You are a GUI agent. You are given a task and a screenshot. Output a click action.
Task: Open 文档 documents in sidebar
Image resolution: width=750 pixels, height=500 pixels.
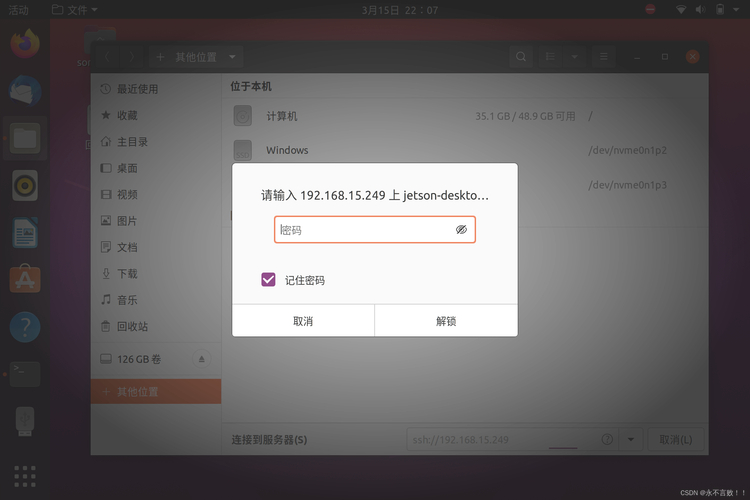click(156, 247)
